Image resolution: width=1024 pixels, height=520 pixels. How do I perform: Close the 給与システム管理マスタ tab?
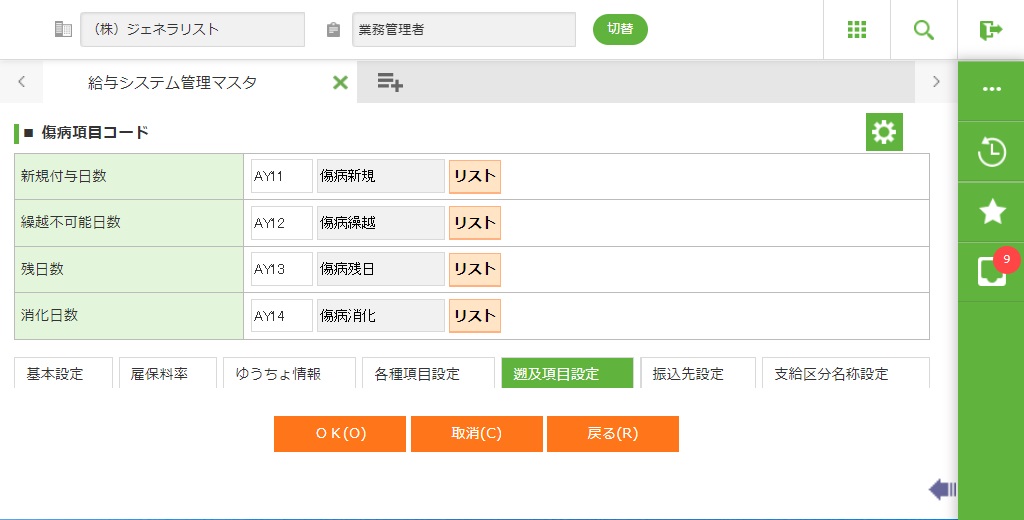tap(340, 83)
